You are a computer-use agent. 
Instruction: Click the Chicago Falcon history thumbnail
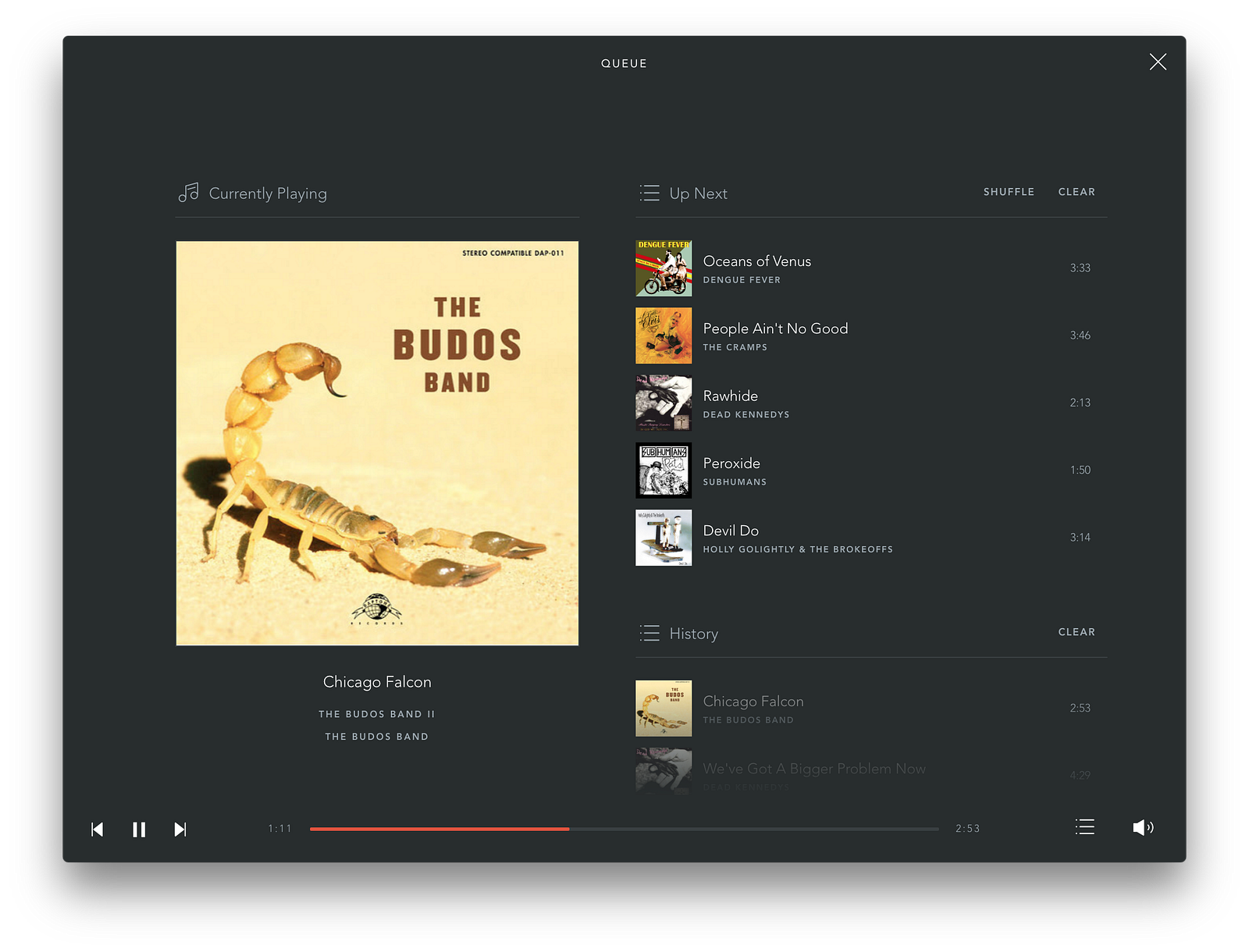pyautogui.click(x=664, y=709)
